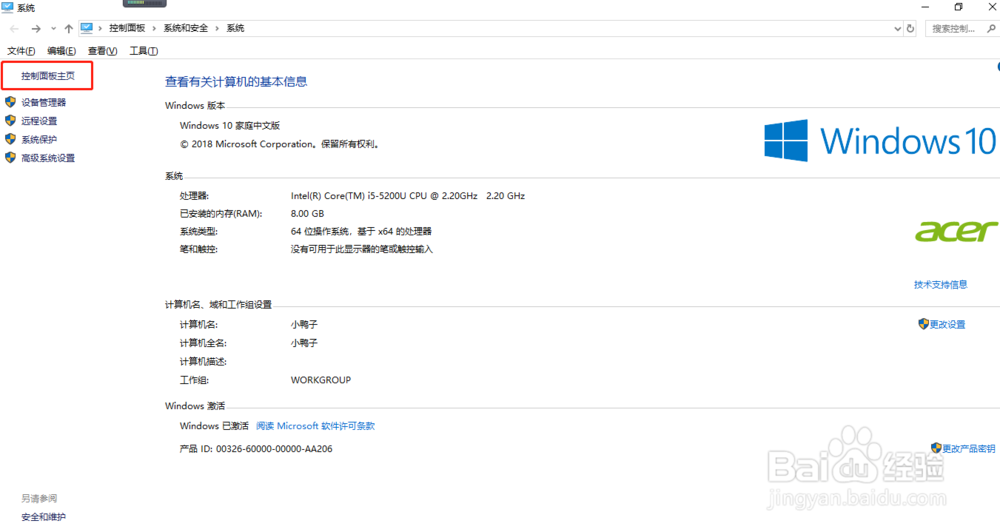Open the 文件(F) menu
1000x532 pixels.
21,51
